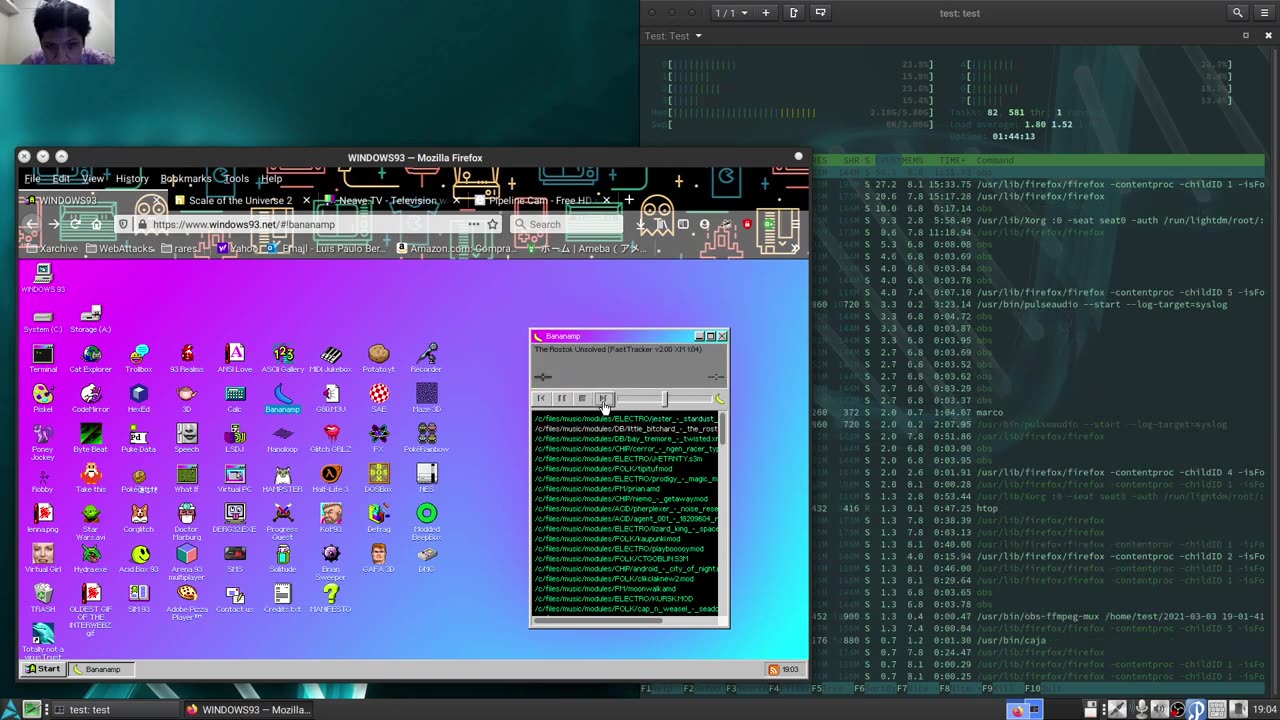This screenshot has height=720, width=1280.
Task: Open the System (C:) drive icon
Action: pyautogui.click(x=43, y=320)
